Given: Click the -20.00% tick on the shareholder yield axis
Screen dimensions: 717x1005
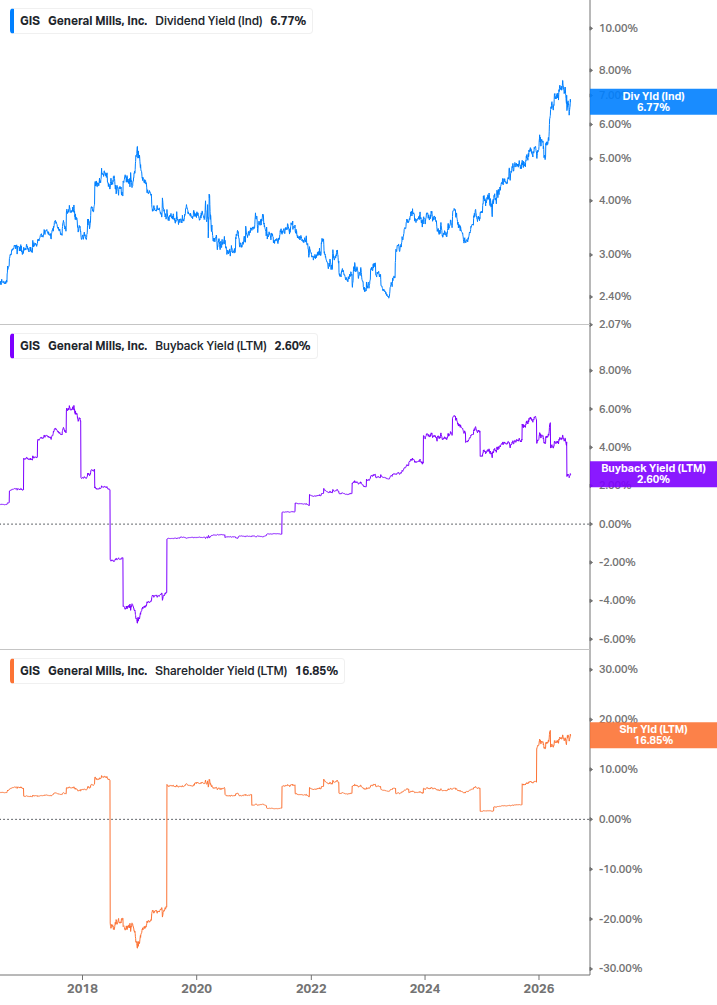Looking at the screenshot, I should coord(620,919).
